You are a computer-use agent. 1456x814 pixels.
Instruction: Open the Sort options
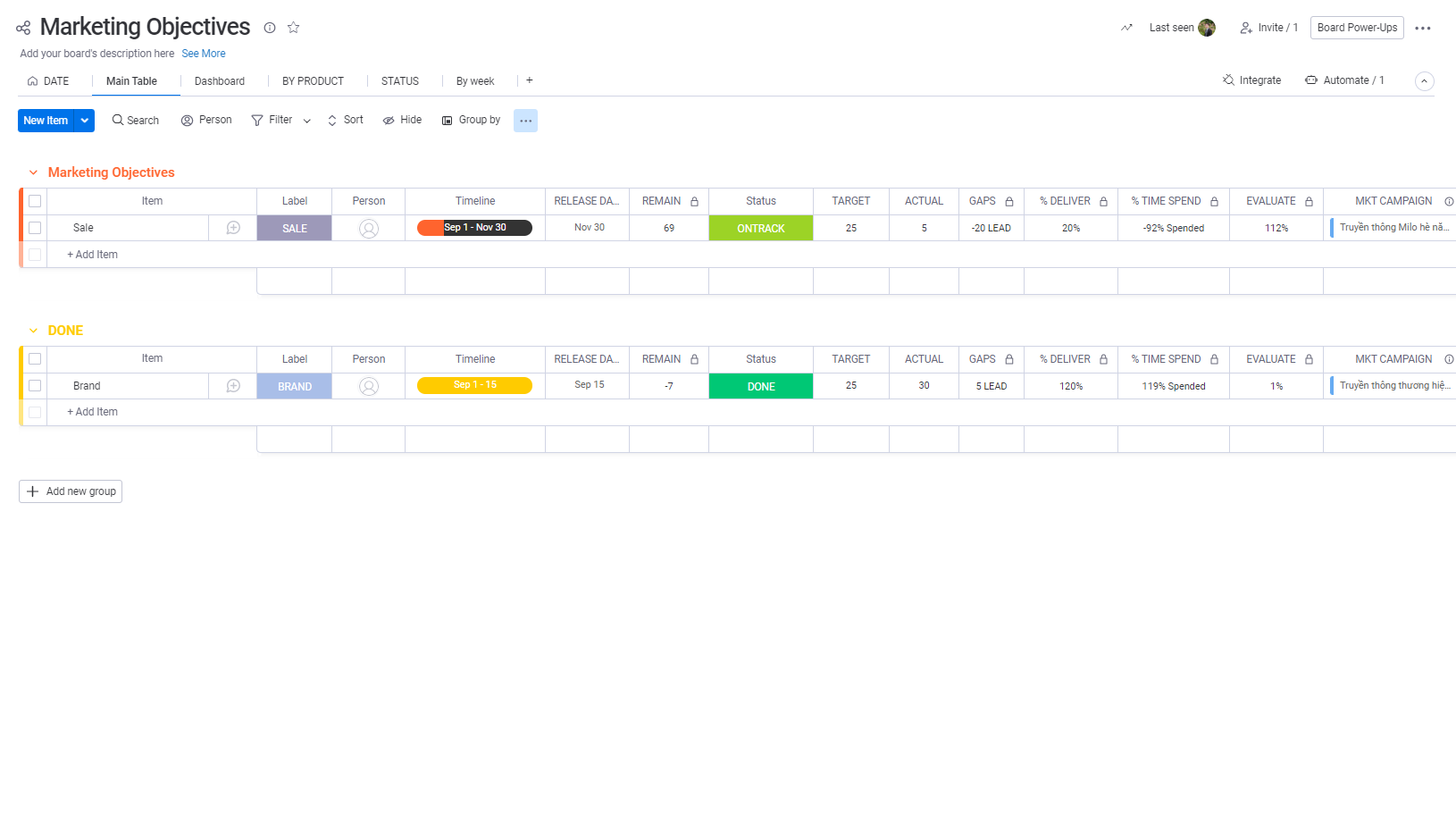click(345, 119)
